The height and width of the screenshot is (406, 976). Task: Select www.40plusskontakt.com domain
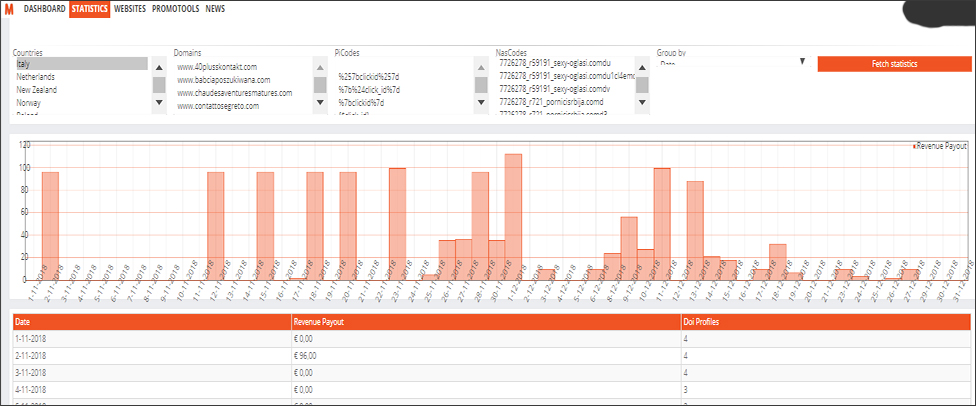(217, 67)
